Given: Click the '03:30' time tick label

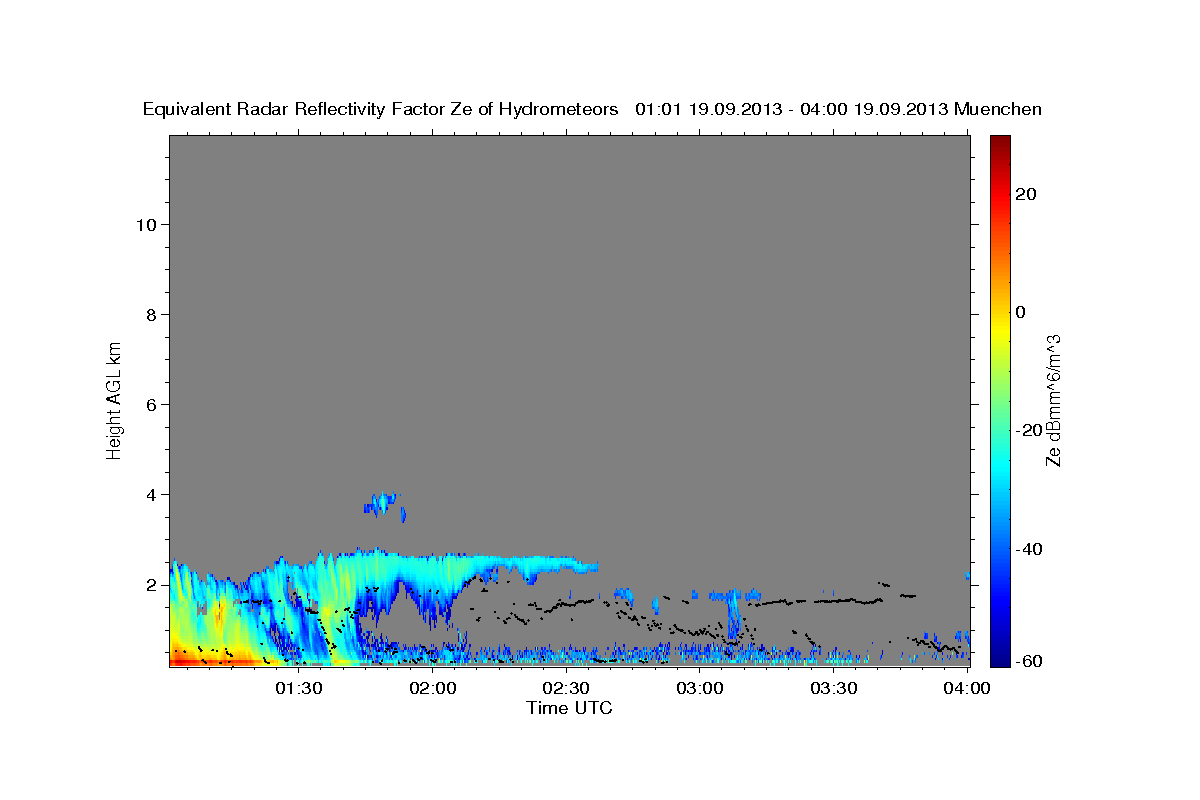Looking at the screenshot, I should point(834,689).
